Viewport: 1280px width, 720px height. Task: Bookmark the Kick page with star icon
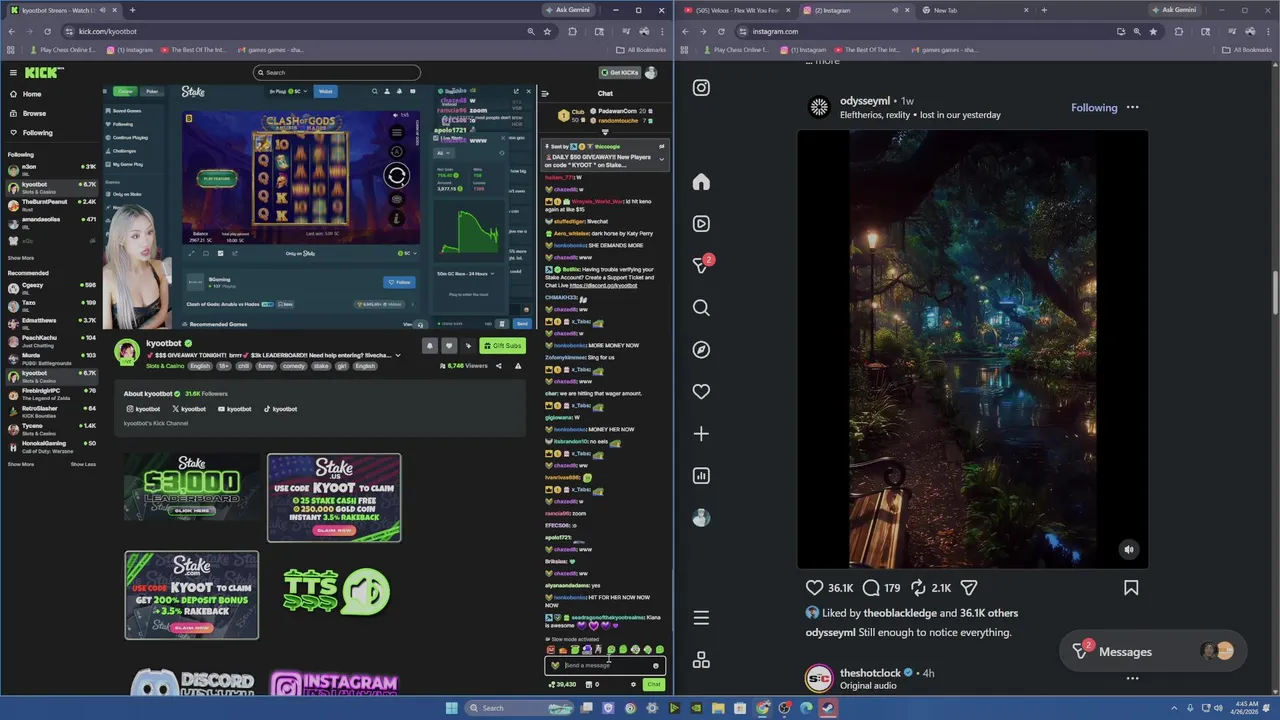547,31
